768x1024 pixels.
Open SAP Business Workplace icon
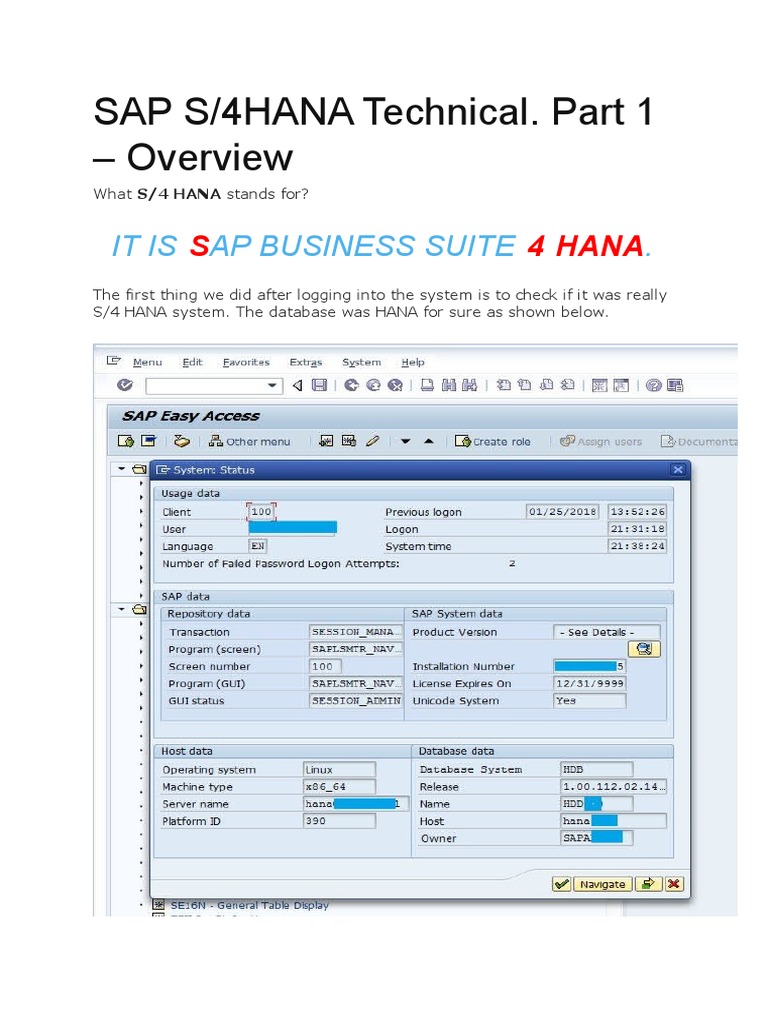tap(182, 441)
